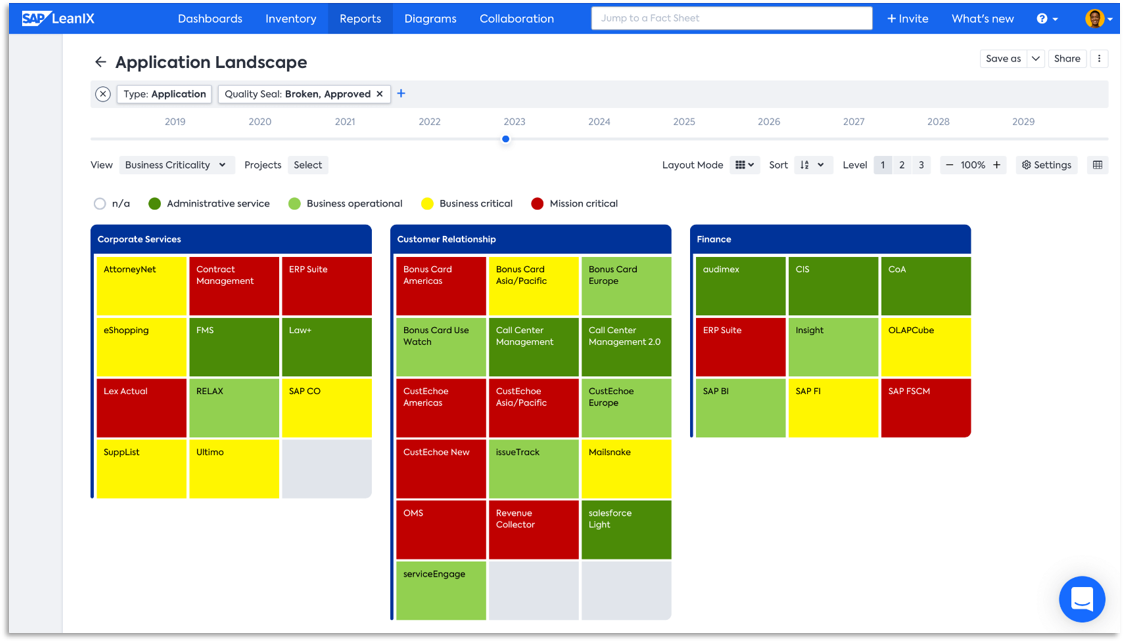This screenshot has height=642, width=1123.
Task: Click Select next to Projects
Action: [307, 164]
